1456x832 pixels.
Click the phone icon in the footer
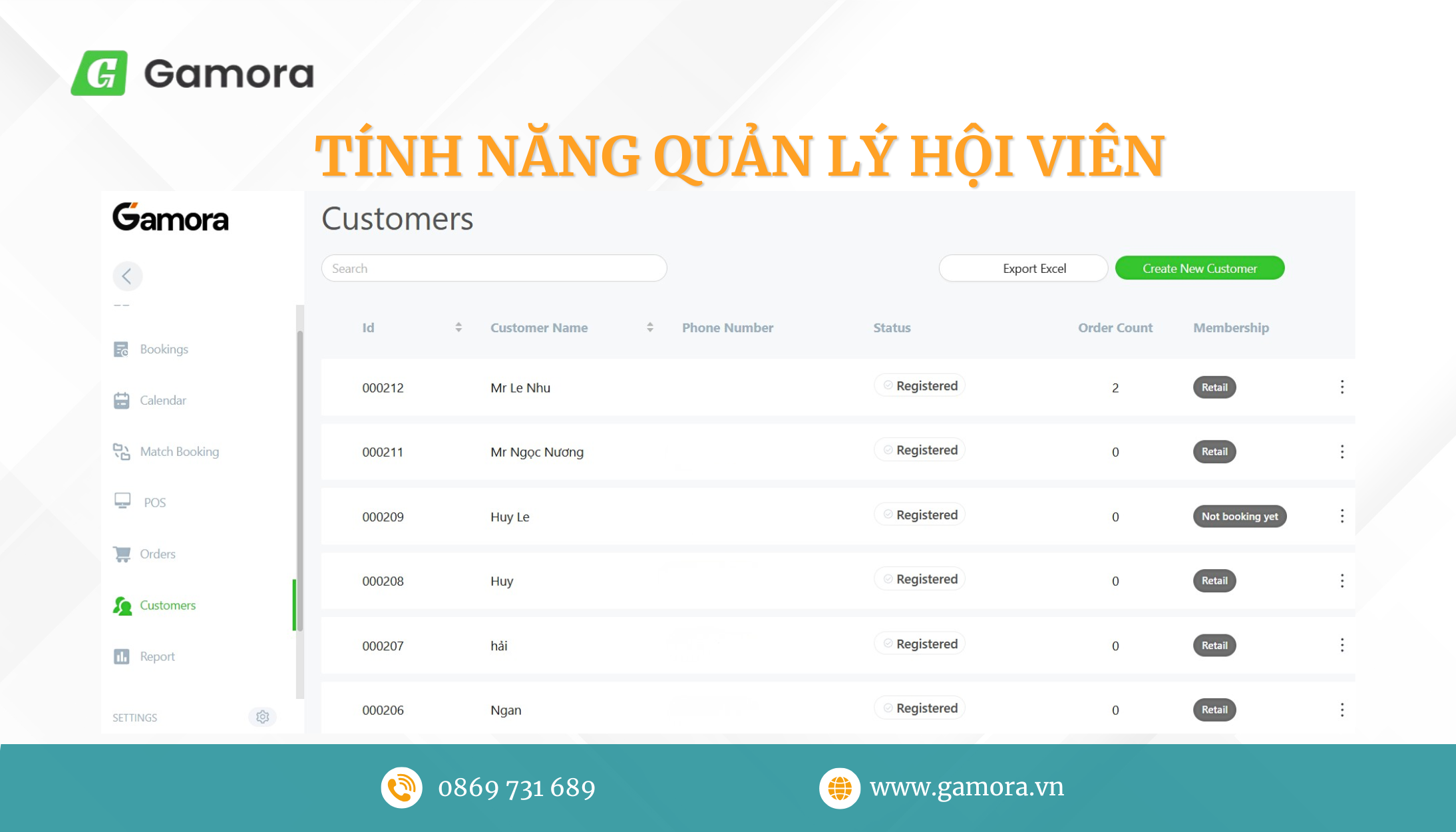(401, 787)
